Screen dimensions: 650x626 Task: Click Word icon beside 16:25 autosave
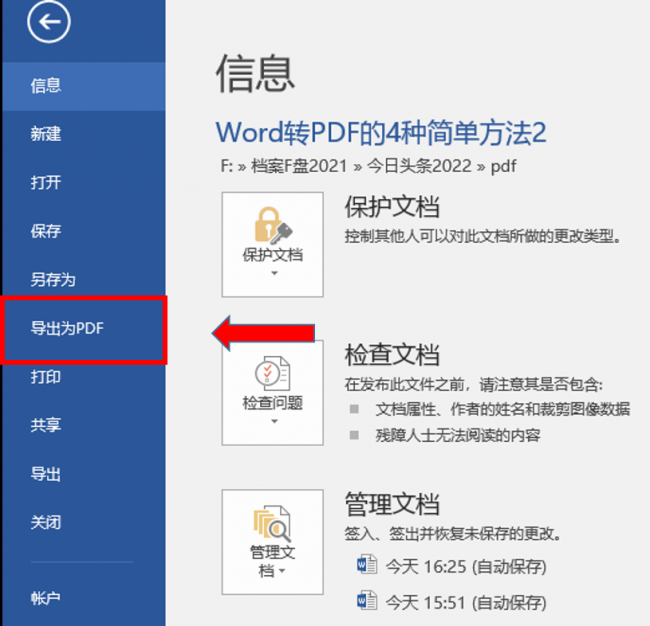[x=367, y=564]
